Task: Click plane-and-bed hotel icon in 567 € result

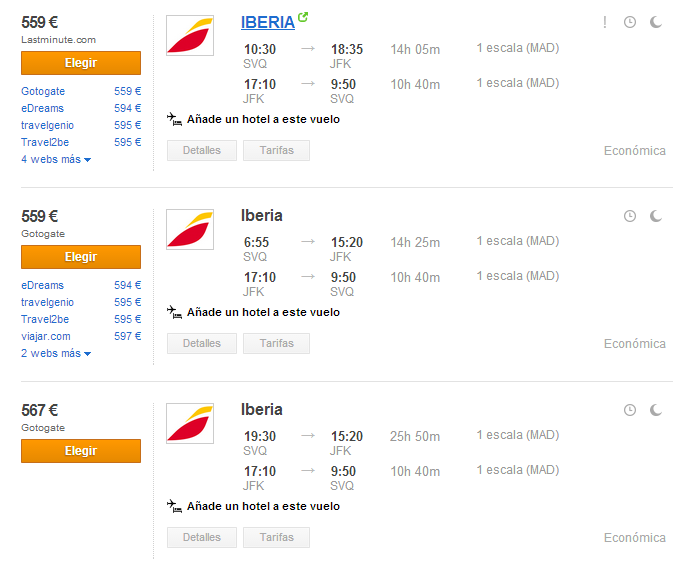Action: click(174, 505)
